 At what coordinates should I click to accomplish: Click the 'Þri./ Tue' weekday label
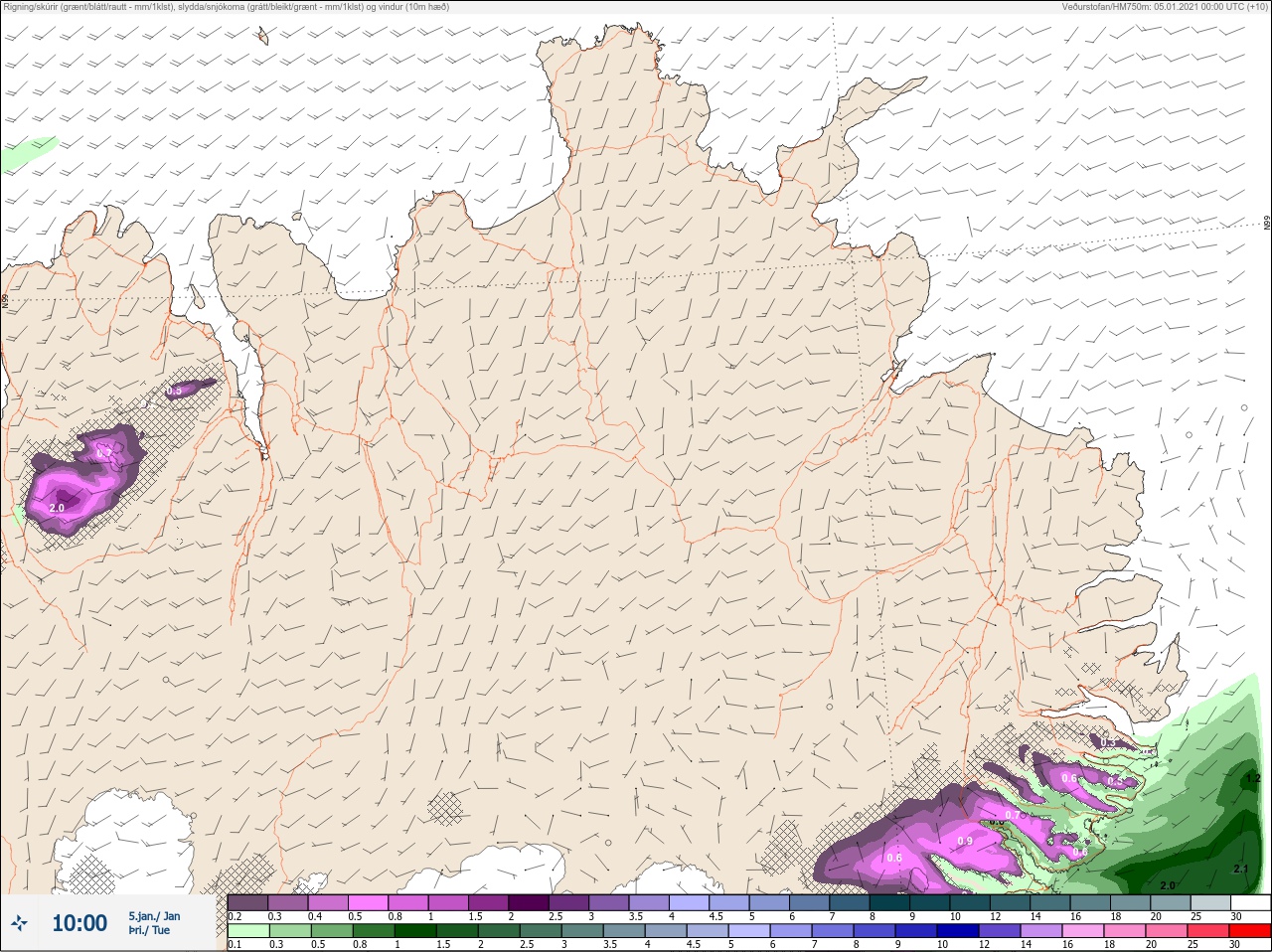tap(149, 931)
